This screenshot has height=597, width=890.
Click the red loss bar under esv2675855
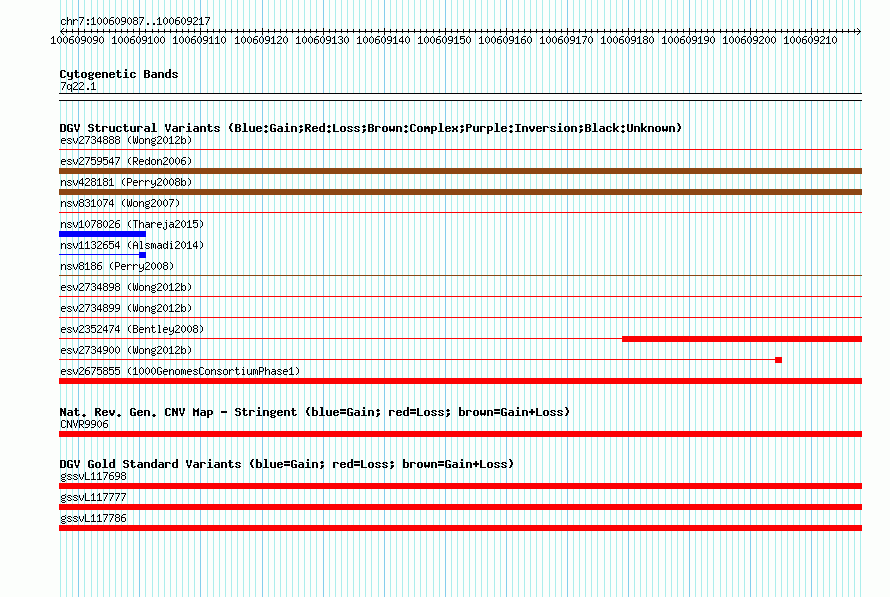460,381
